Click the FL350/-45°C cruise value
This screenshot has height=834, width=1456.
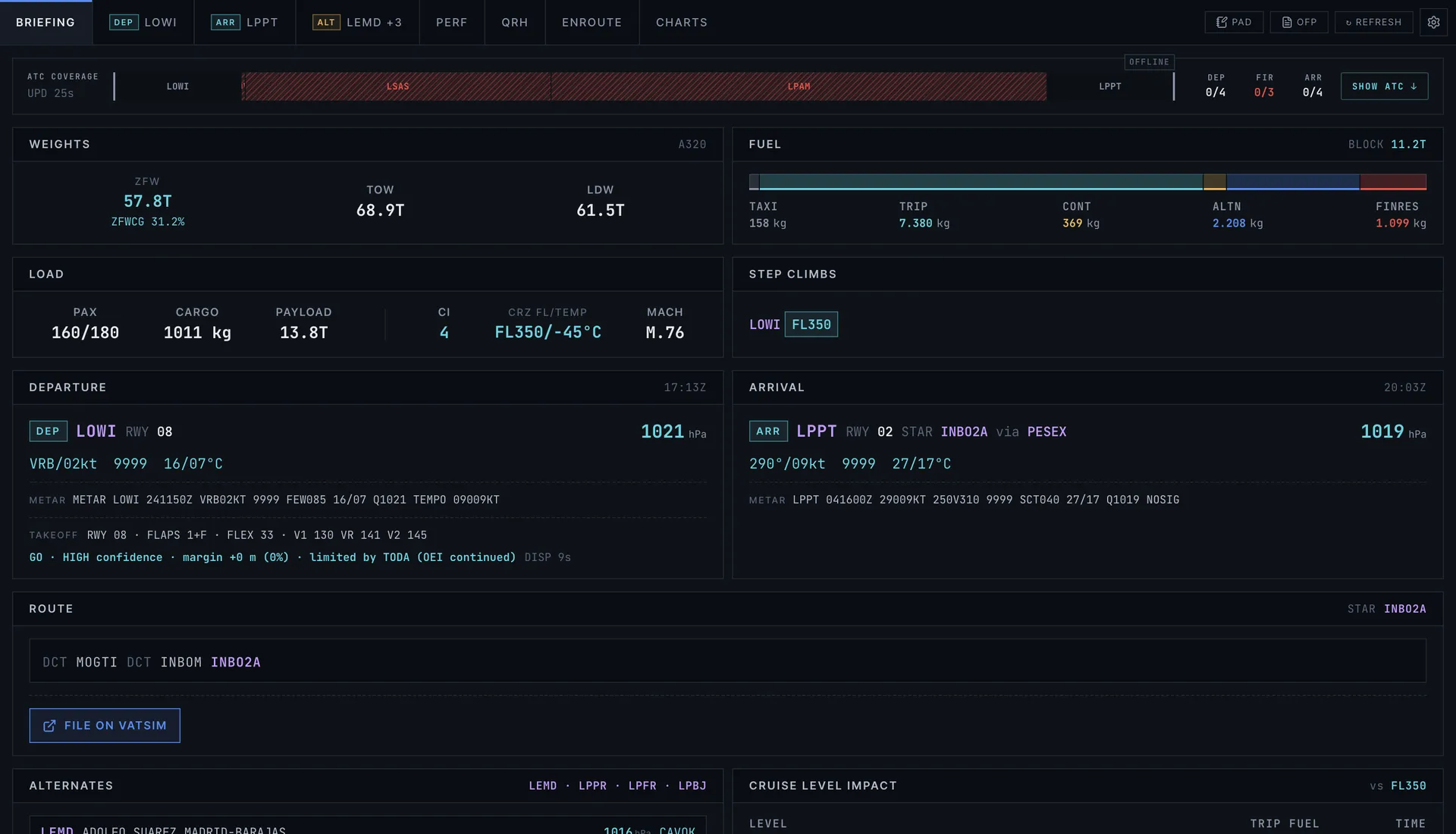[x=548, y=333]
